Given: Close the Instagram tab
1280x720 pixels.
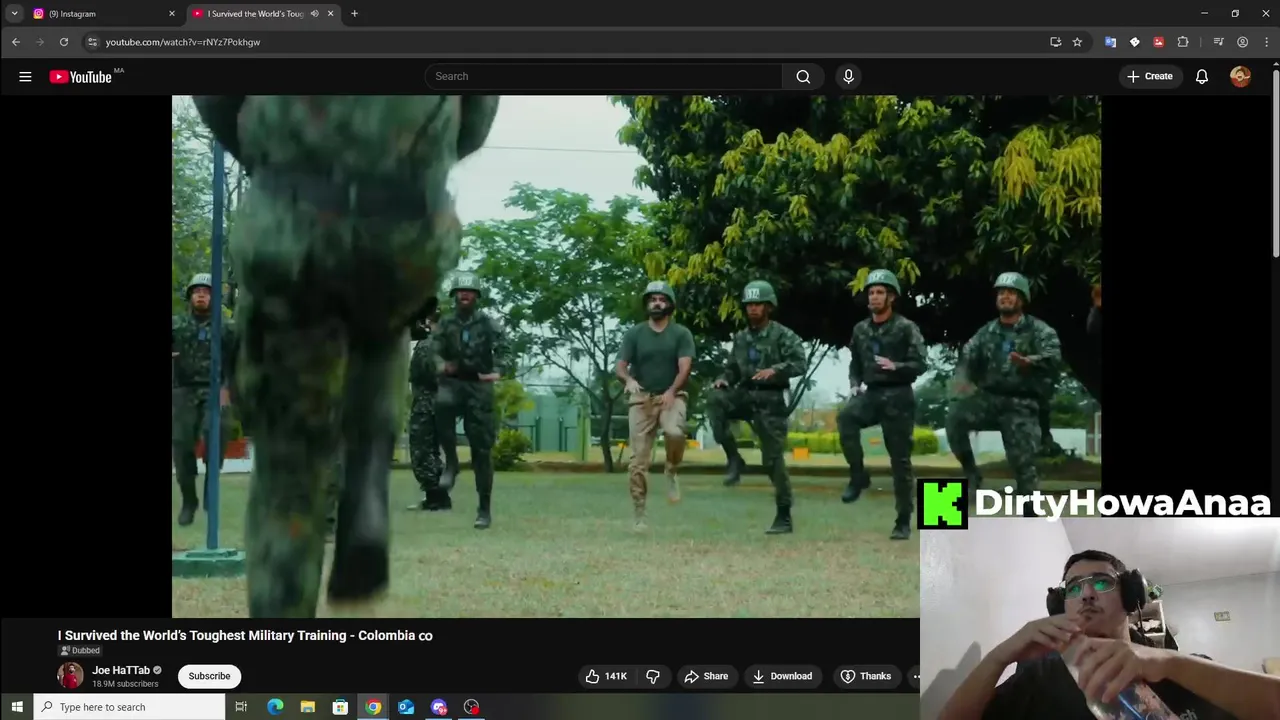Looking at the screenshot, I should [171, 14].
